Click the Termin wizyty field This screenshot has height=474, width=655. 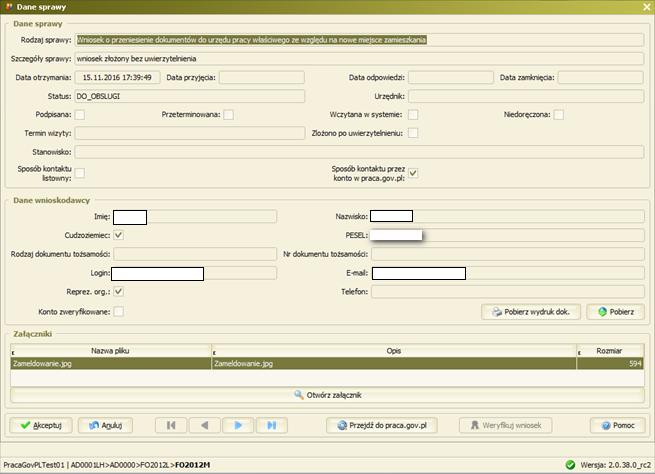coord(190,133)
